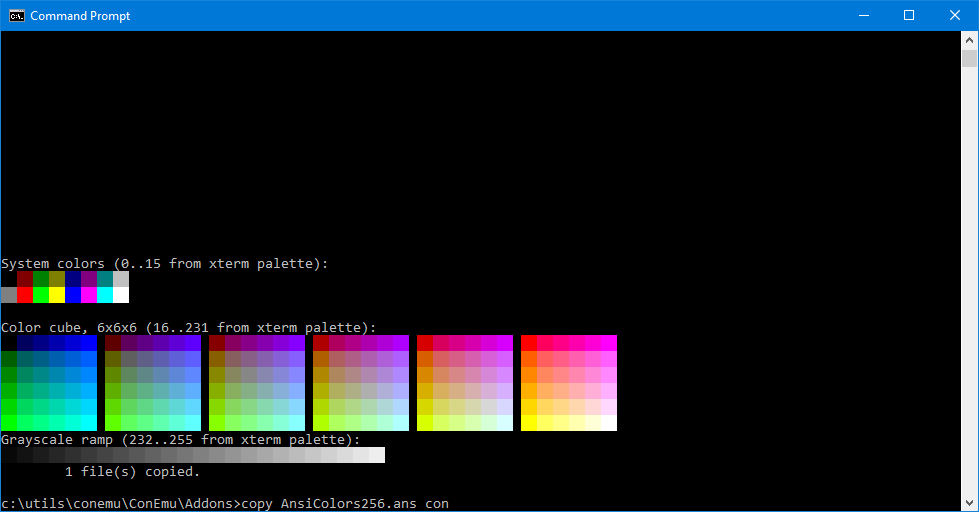979x512 pixels.
Task: Open the Command Prompt system menu icon
Action: (x=16, y=15)
